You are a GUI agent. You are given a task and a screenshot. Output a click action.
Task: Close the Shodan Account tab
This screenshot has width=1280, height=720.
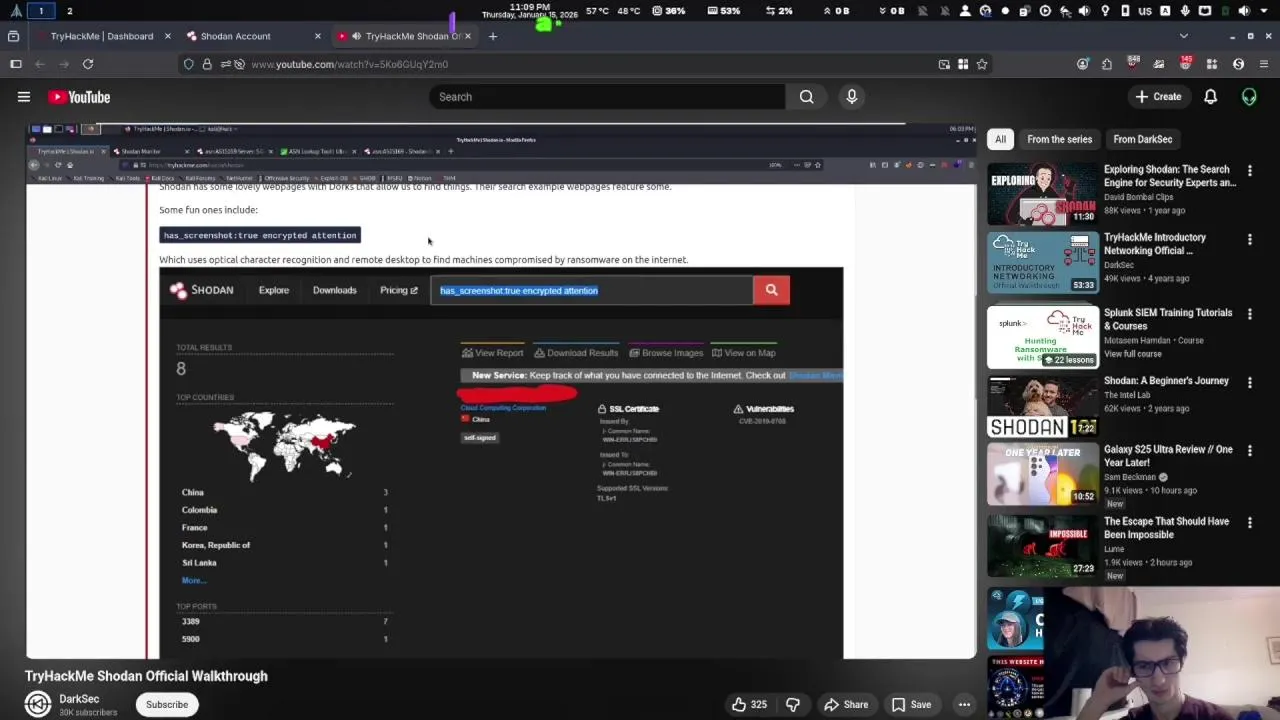click(x=317, y=36)
